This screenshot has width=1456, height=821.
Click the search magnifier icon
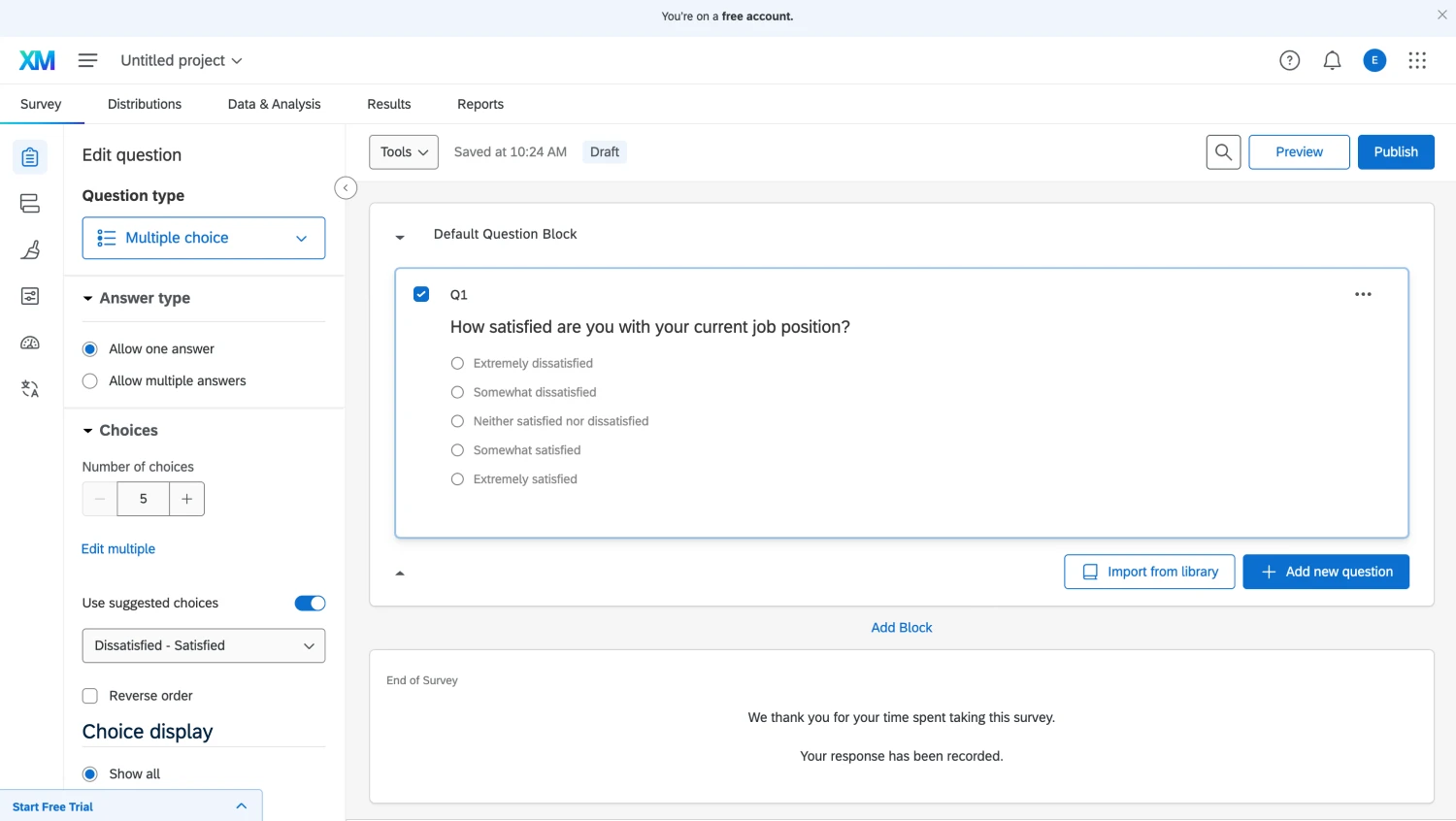pos(1223,152)
